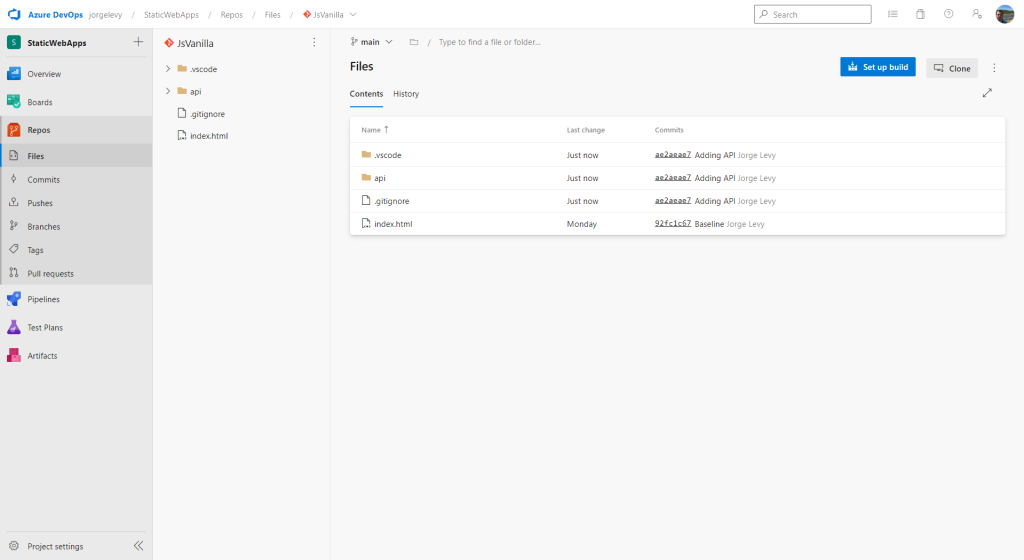The height and width of the screenshot is (560, 1024).
Task: Click the Monday last change cell
Action: (581, 224)
